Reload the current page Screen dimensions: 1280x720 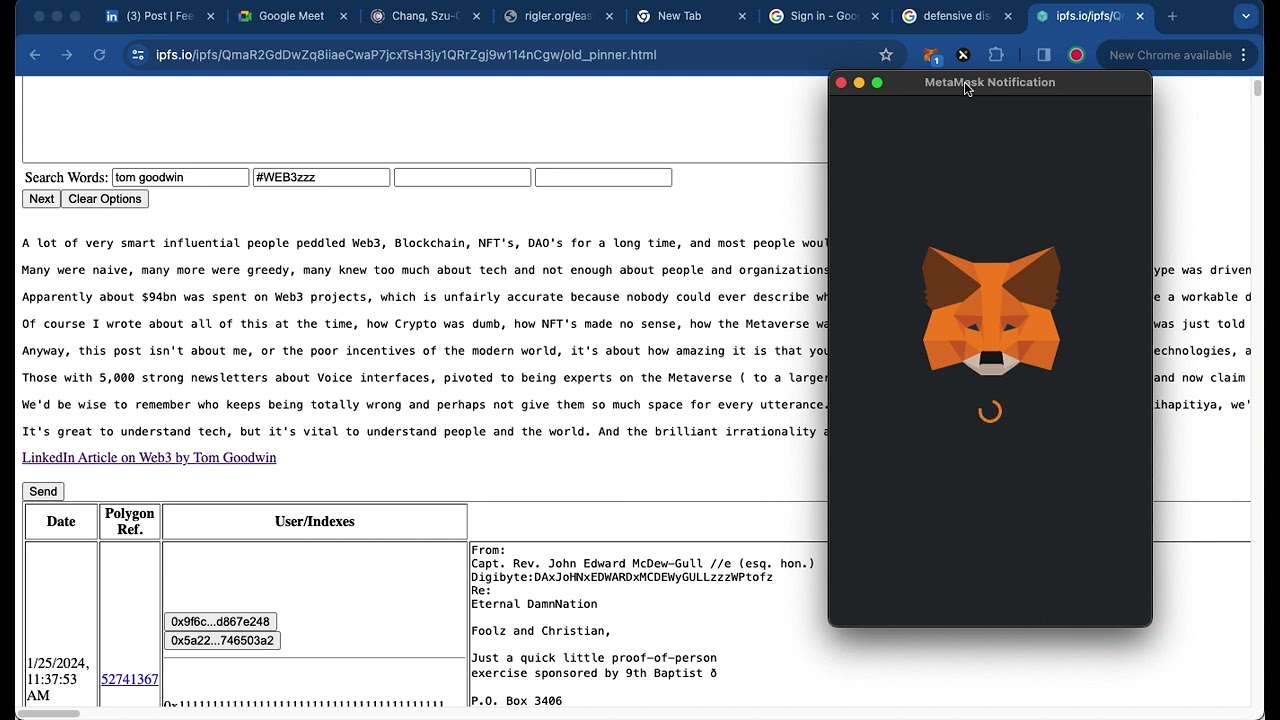point(99,55)
